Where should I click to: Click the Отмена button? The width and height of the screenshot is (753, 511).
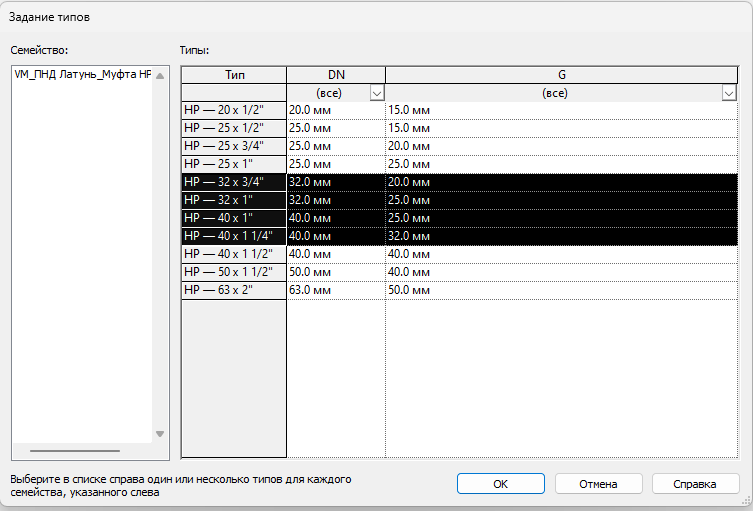pyautogui.click(x=598, y=484)
